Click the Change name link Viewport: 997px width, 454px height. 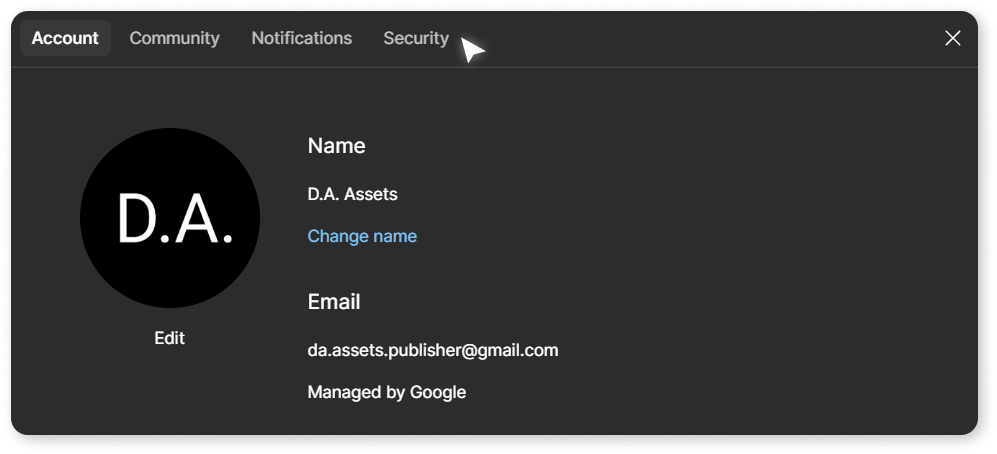(362, 236)
